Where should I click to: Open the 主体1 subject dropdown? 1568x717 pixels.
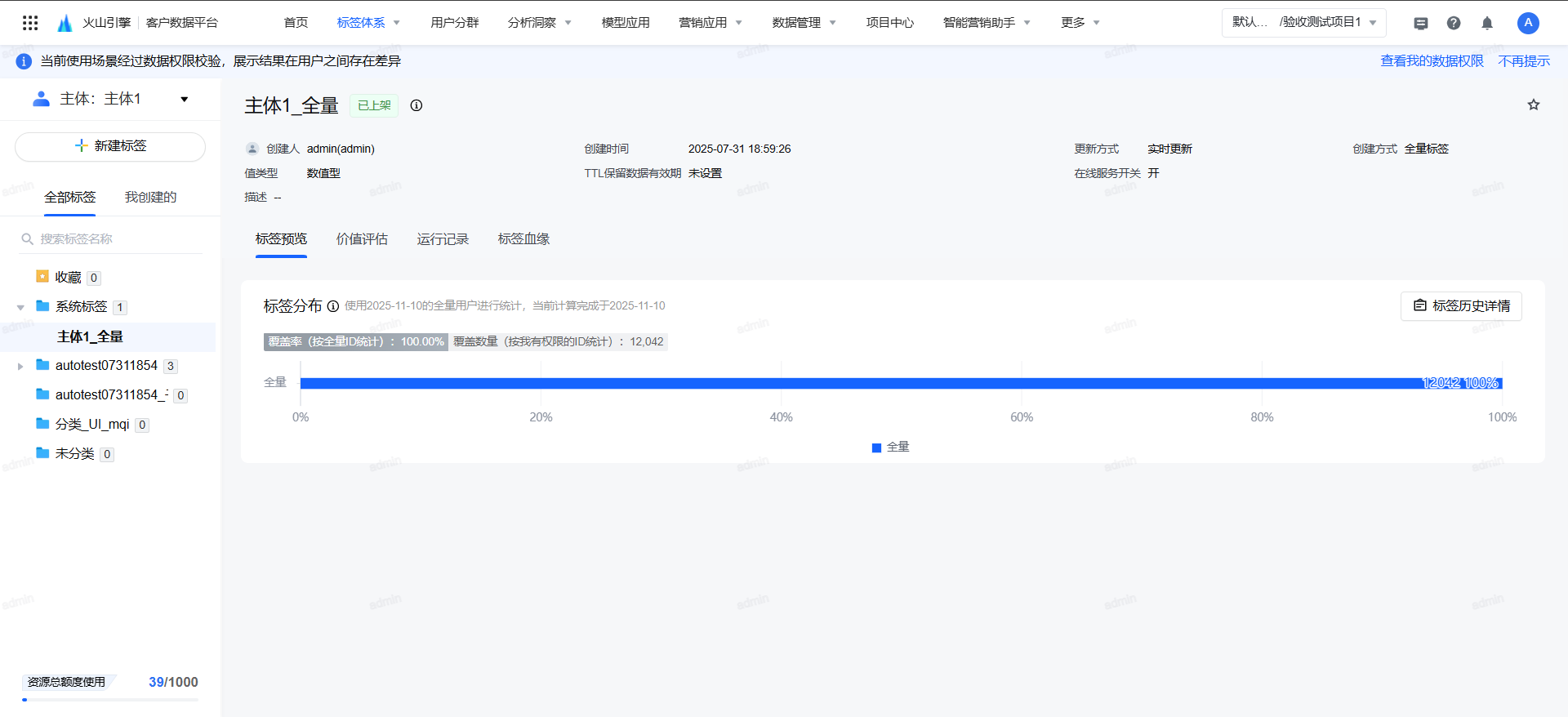point(185,99)
